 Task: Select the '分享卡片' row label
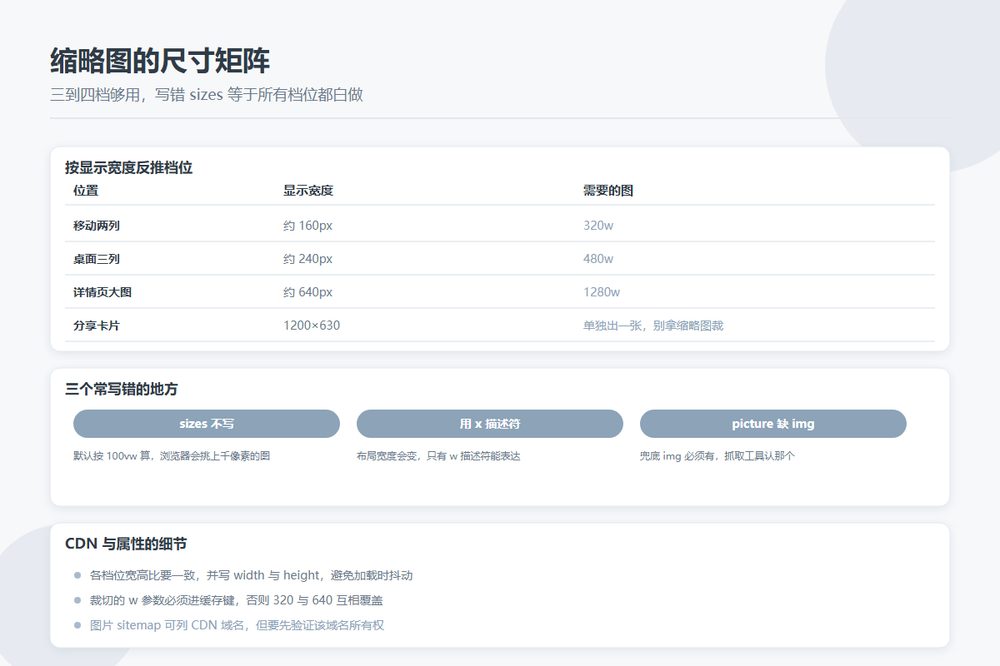pos(96,325)
